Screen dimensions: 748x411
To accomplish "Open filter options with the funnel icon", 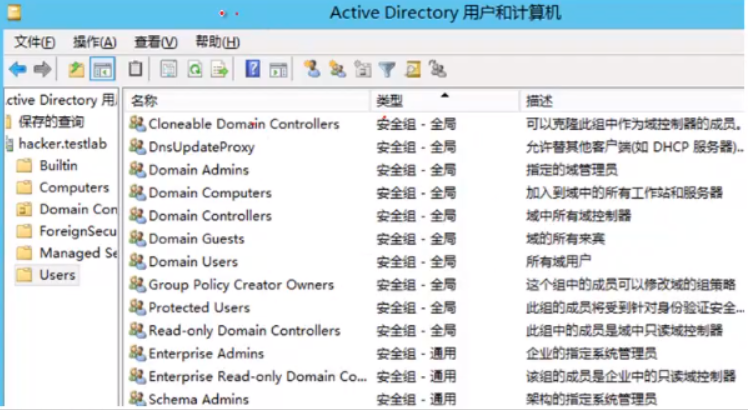I will click(387, 70).
